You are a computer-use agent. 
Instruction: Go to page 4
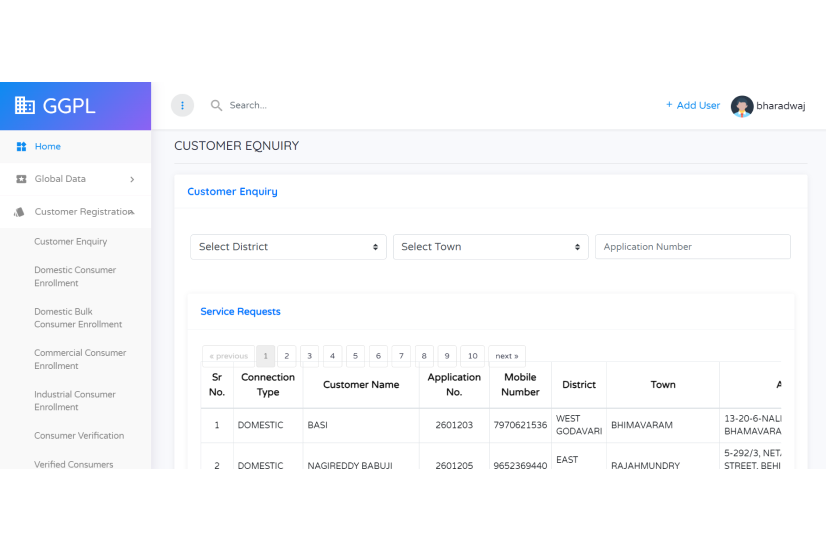coord(332,356)
